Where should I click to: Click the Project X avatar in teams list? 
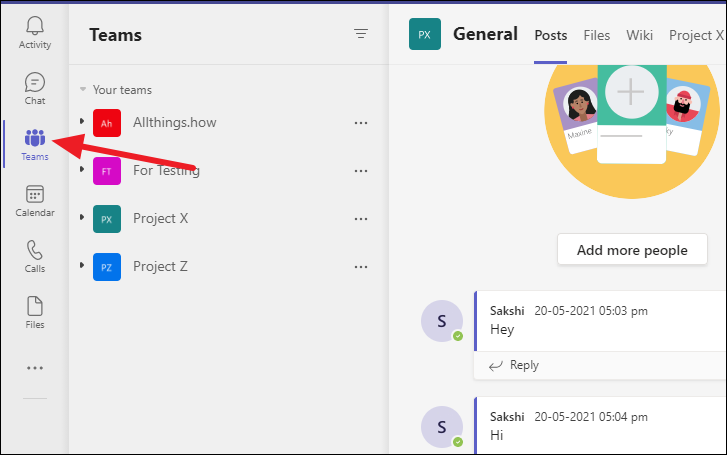[x=107, y=219]
